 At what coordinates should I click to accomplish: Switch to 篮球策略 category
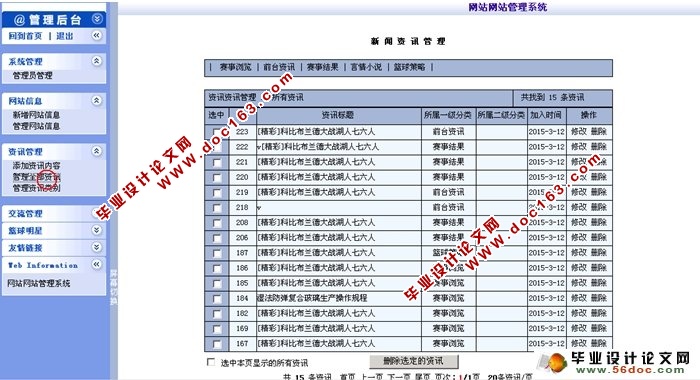point(409,67)
